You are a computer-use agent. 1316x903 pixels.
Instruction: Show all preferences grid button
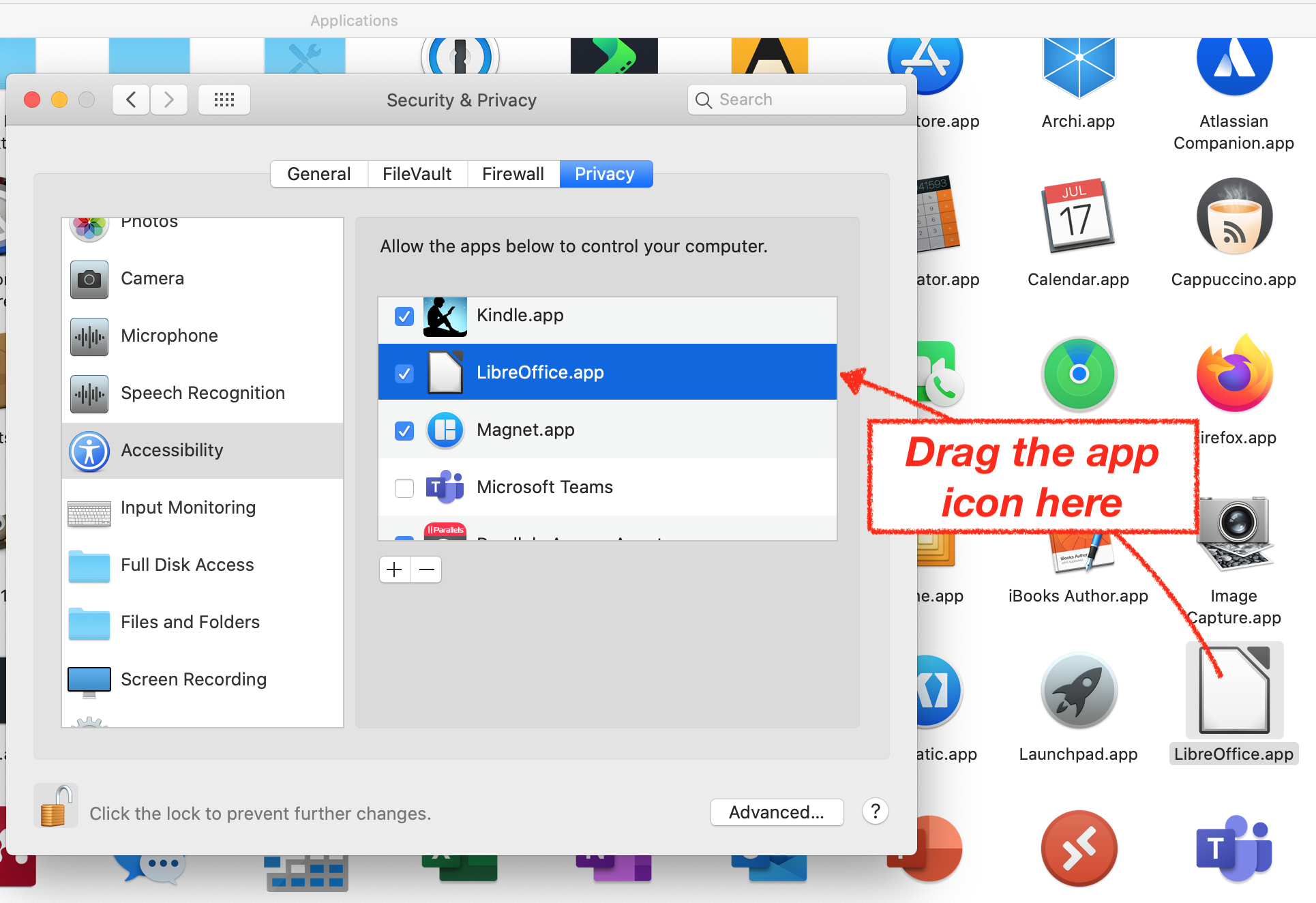click(x=224, y=100)
